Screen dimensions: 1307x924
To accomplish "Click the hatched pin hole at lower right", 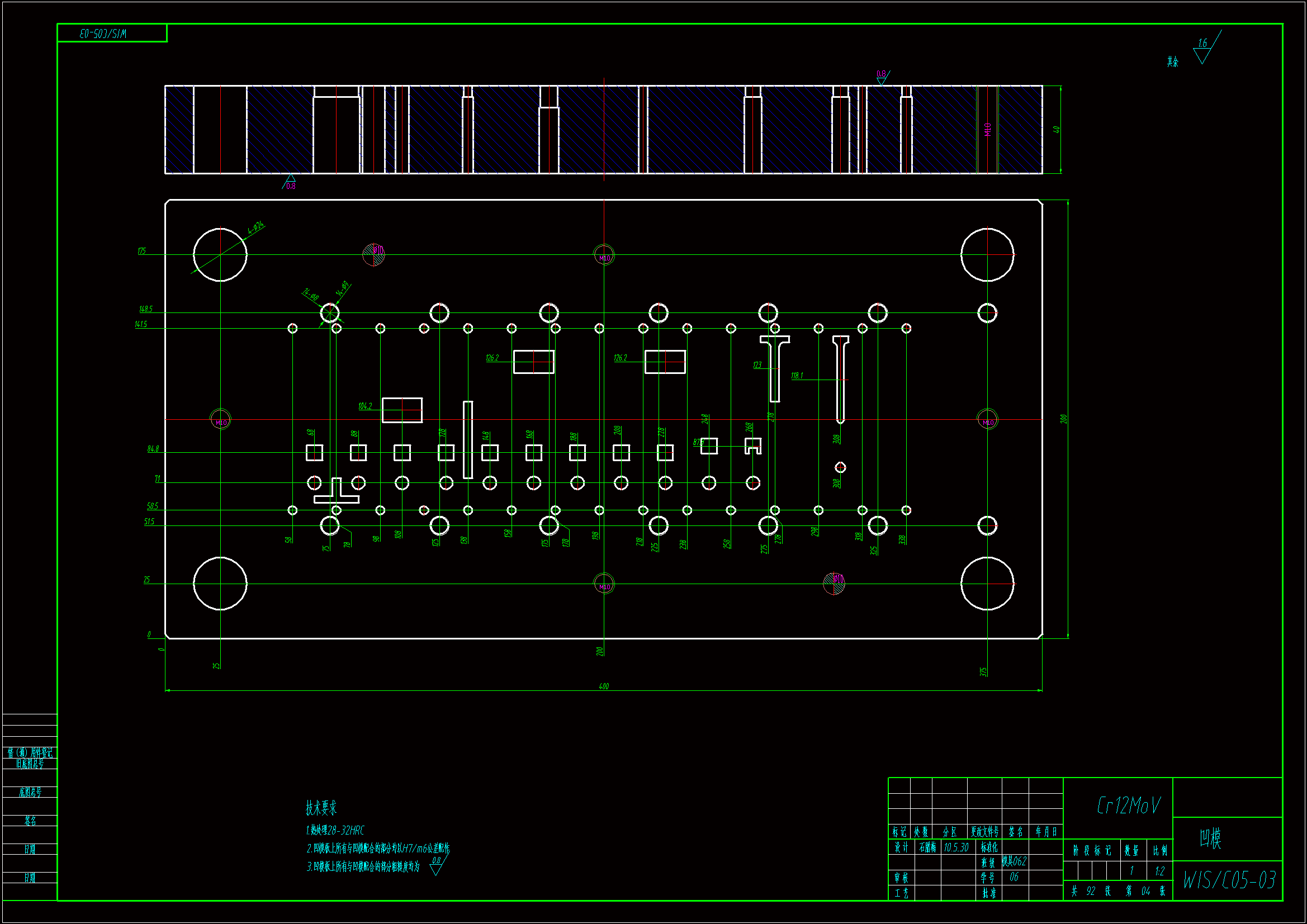I will coord(834,583).
